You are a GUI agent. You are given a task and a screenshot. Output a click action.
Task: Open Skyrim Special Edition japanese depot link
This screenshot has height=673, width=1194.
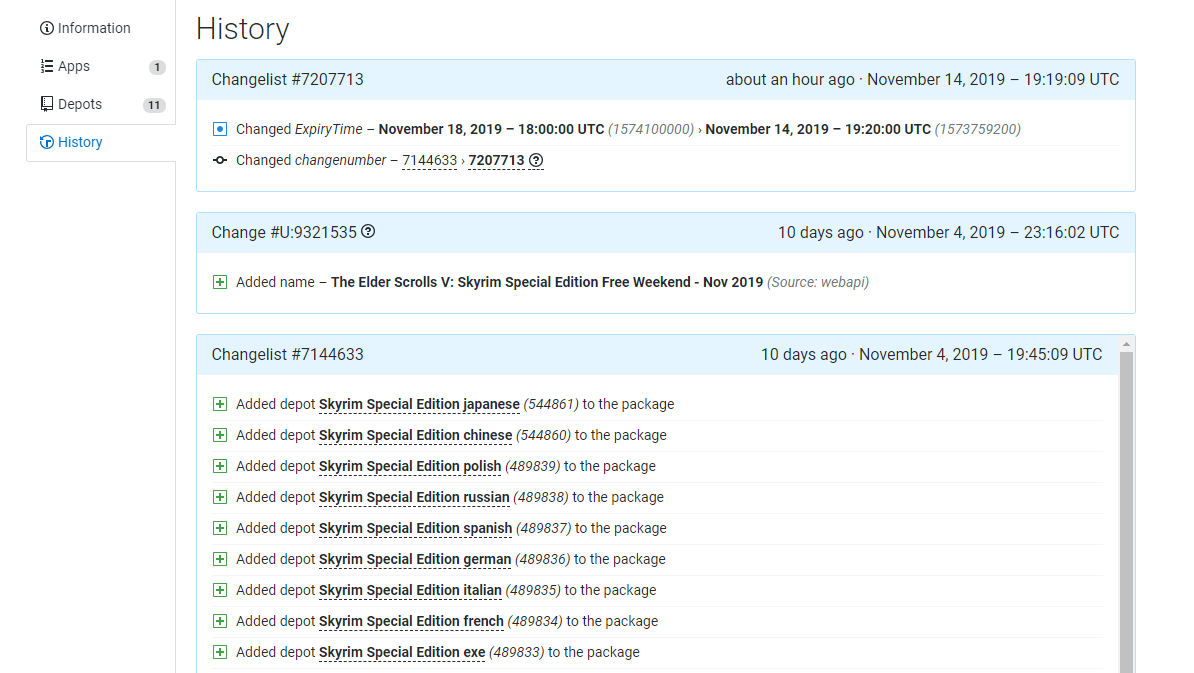point(420,404)
